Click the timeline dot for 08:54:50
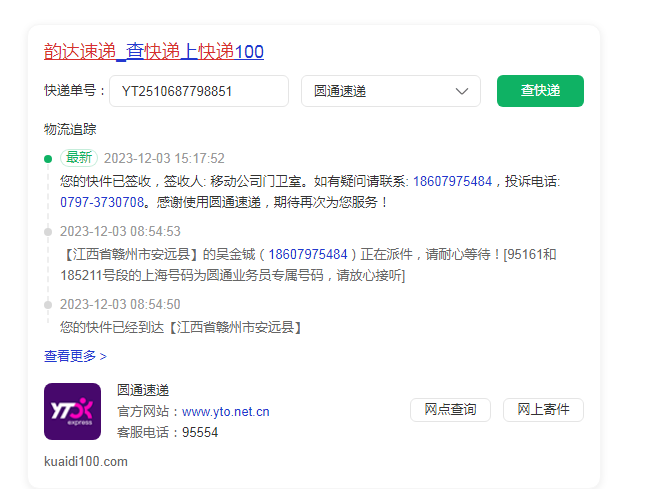 (48, 305)
